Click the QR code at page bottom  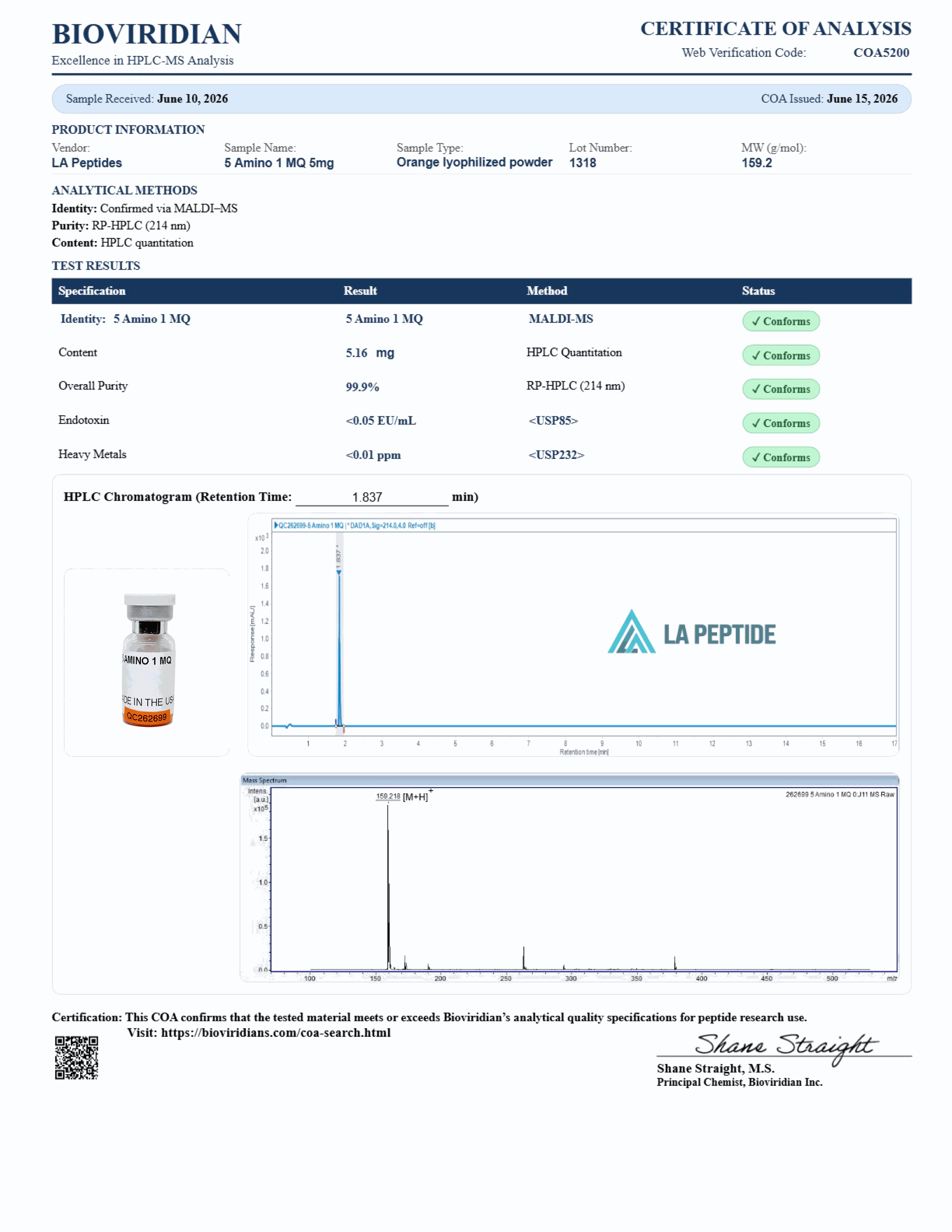[x=76, y=1058]
